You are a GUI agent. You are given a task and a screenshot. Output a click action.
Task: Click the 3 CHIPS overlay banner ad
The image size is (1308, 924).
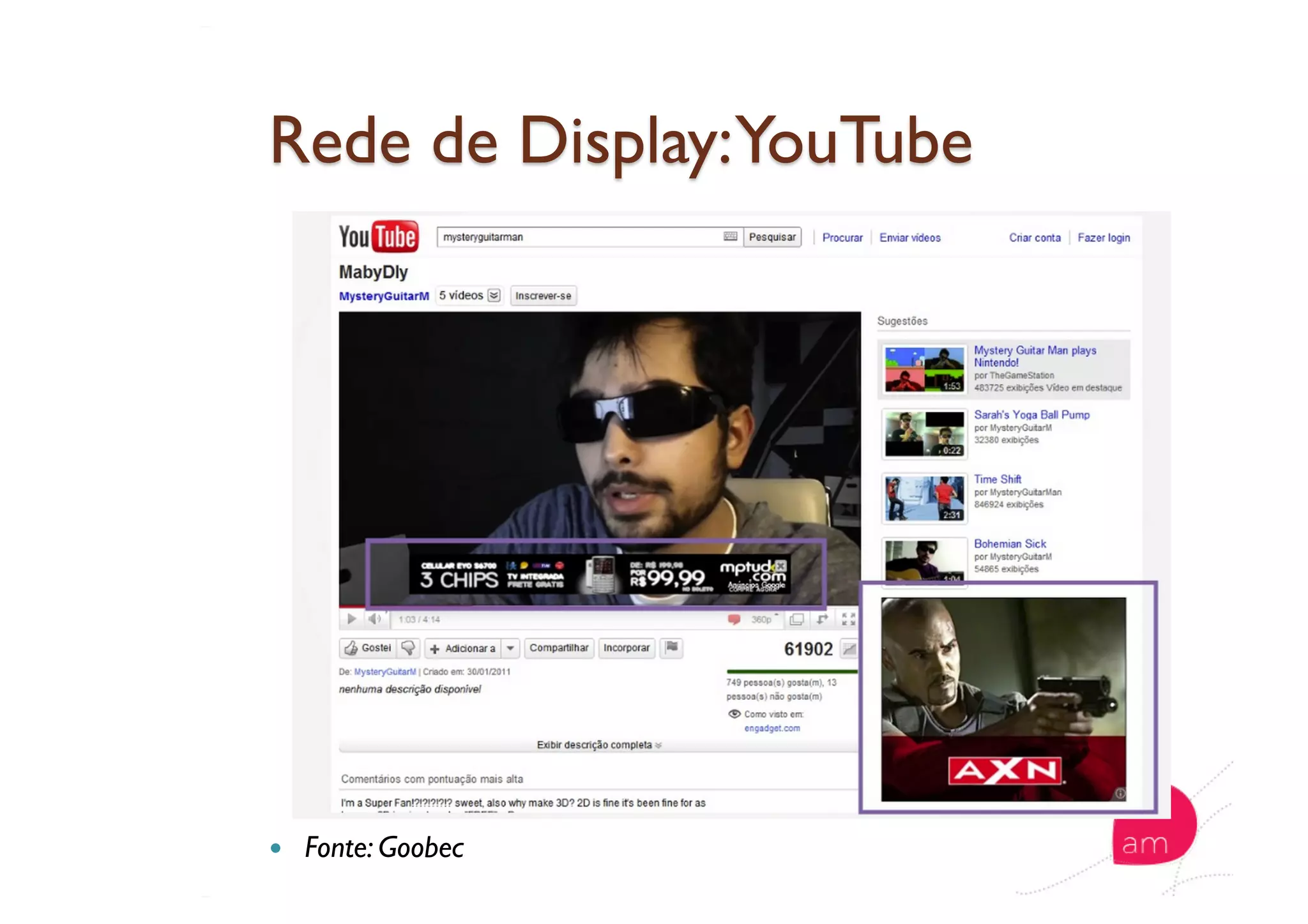point(599,573)
